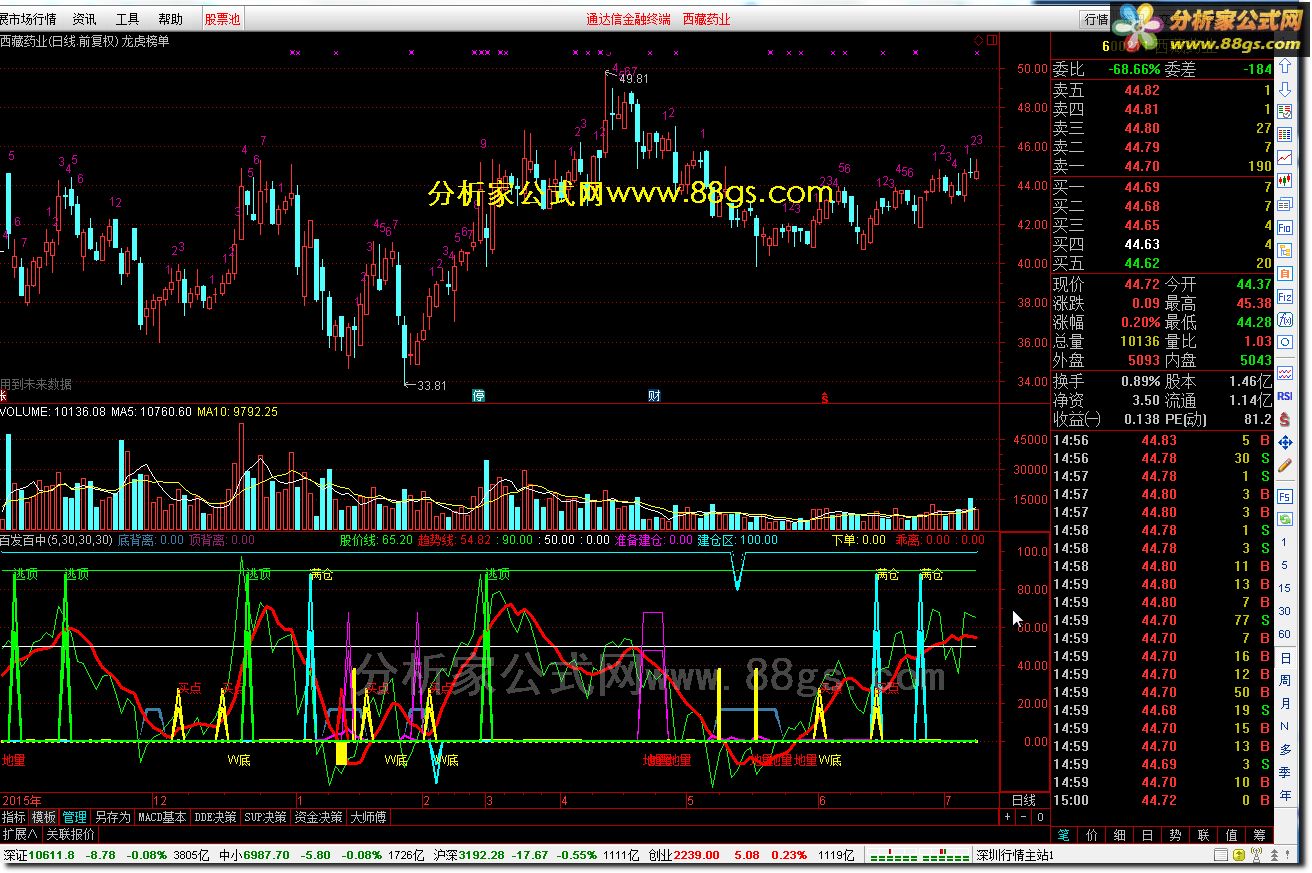Click the small diamond icon at chart top-right

click(979, 40)
